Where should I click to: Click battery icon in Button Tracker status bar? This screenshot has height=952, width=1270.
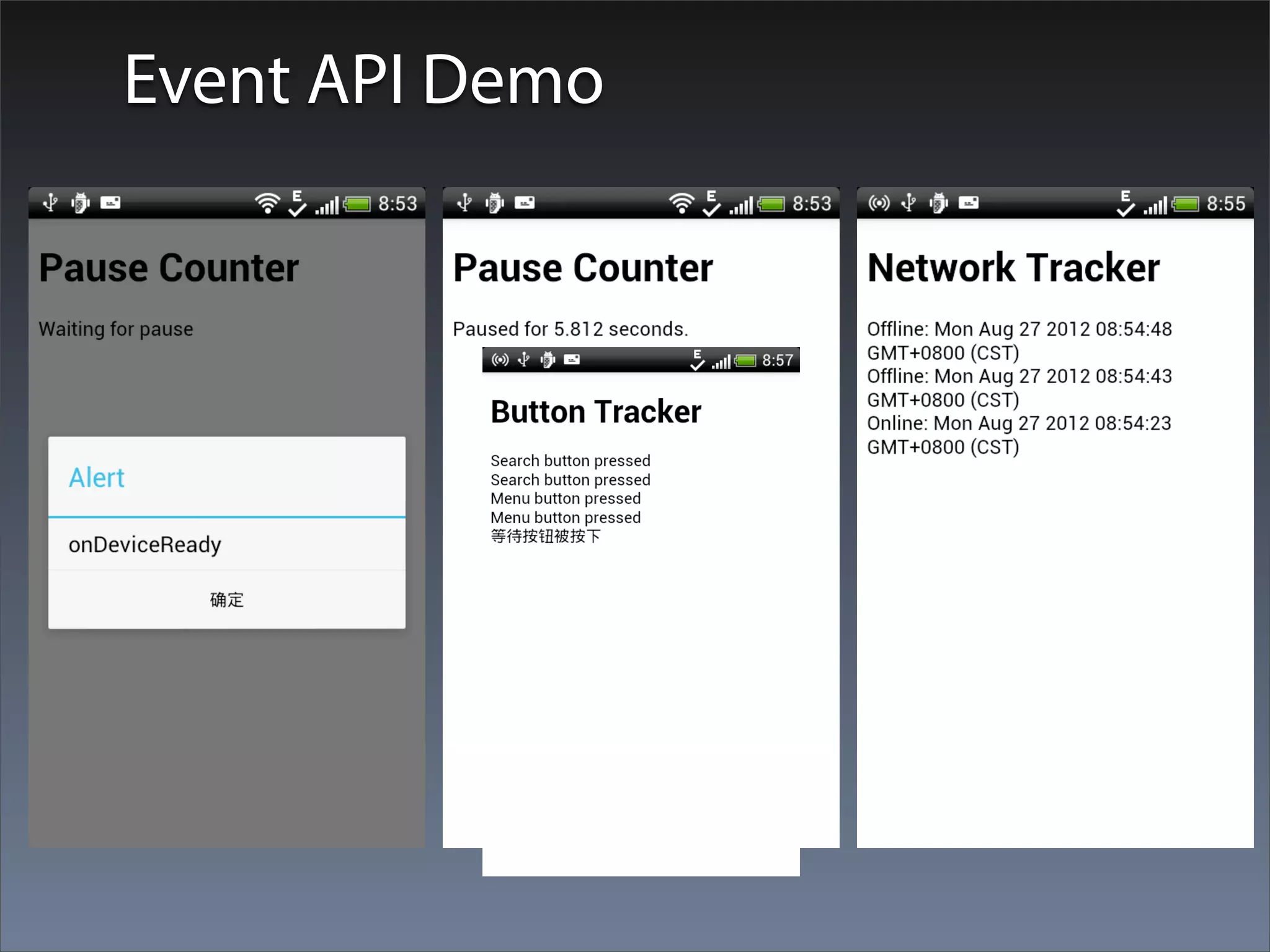pos(745,360)
